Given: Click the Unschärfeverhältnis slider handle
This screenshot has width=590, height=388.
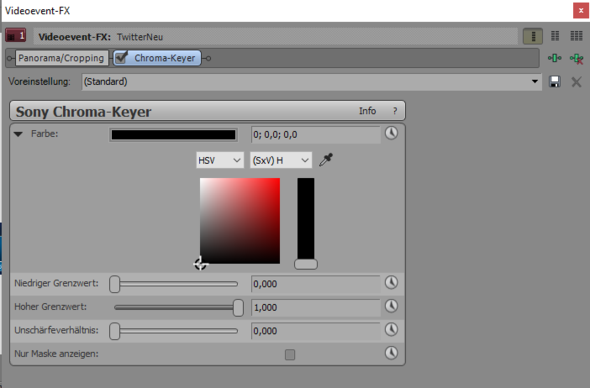Looking at the screenshot, I should [x=114, y=331].
